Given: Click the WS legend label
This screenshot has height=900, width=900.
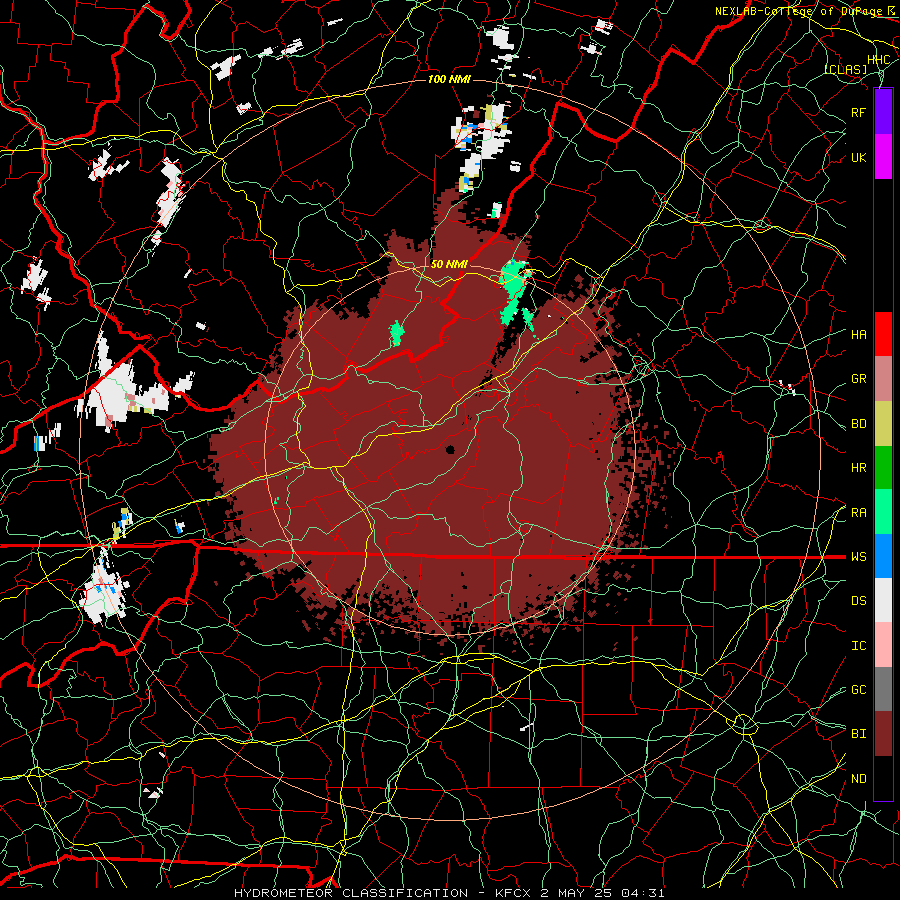Looking at the screenshot, I should tap(858, 557).
